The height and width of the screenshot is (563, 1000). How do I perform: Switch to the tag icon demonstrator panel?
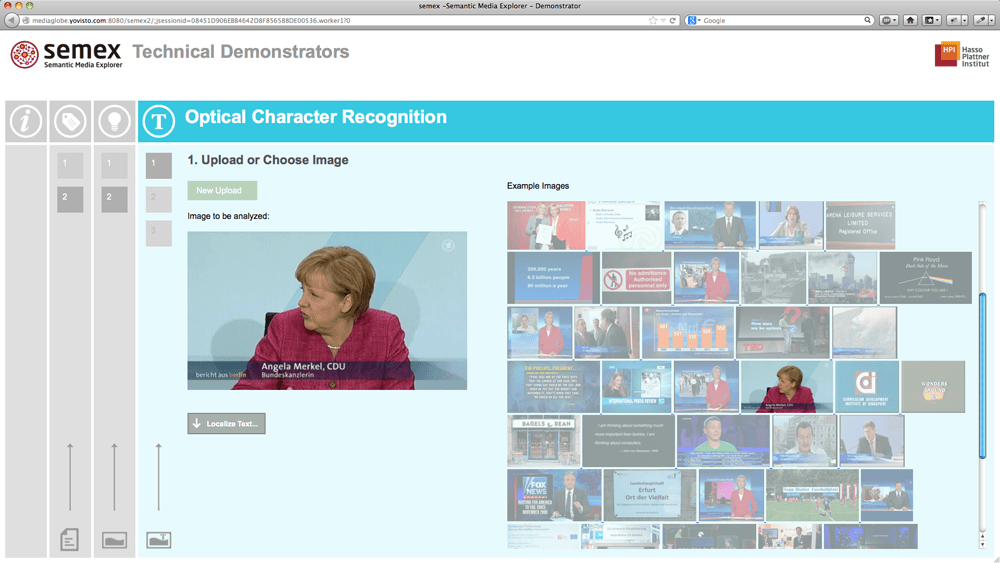pyautogui.click(x=70, y=122)
